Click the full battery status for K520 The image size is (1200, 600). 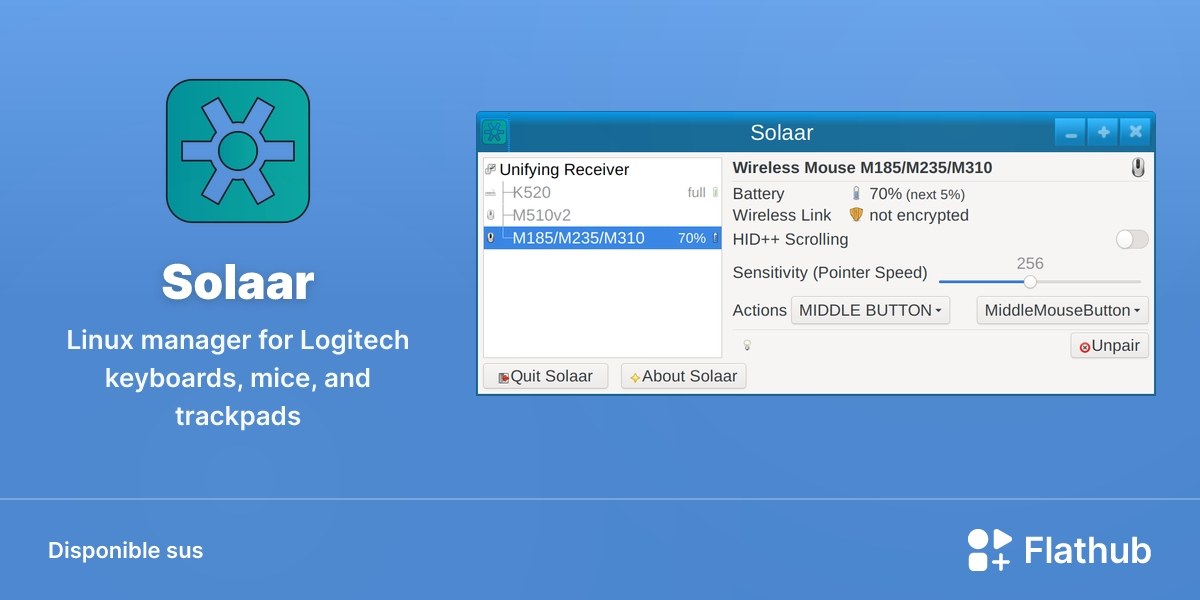click(696, 192)
